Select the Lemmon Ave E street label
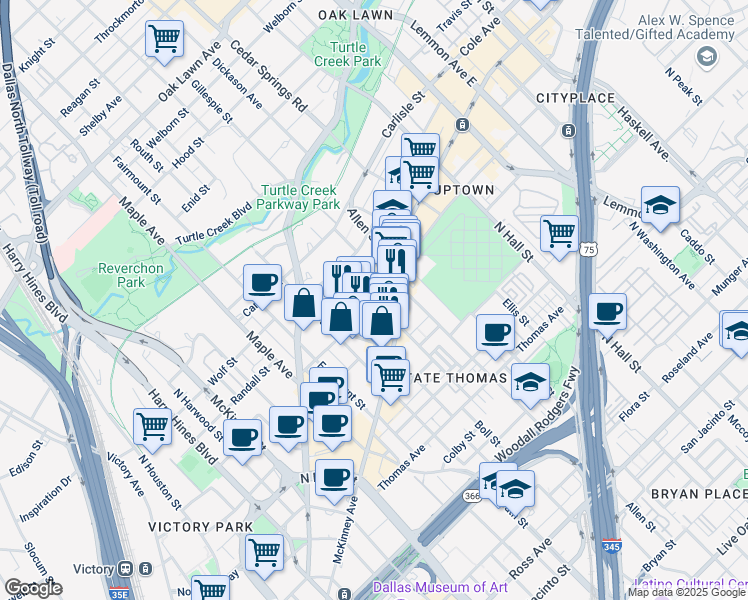Viewport: 748px width, 600px height. 443,54
